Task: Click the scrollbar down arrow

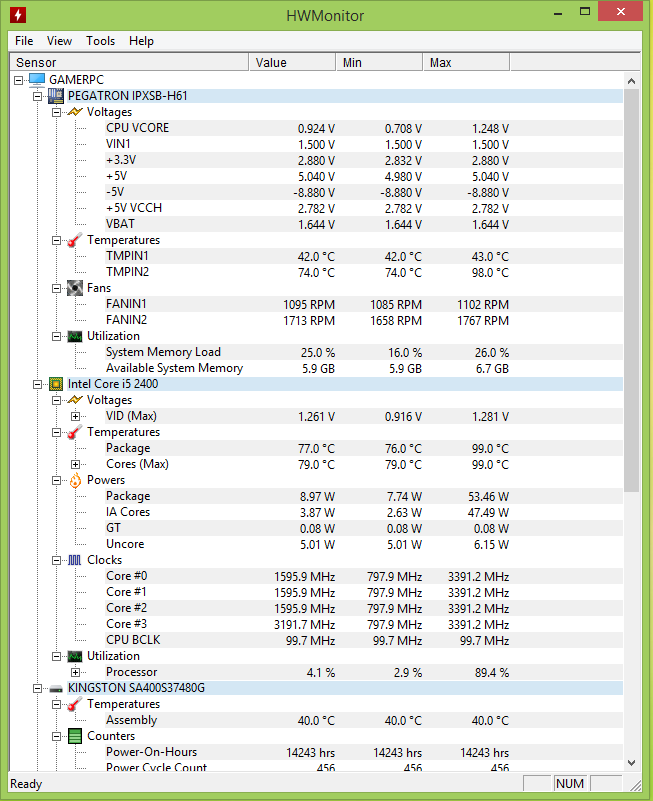Action: coord(632,763)
